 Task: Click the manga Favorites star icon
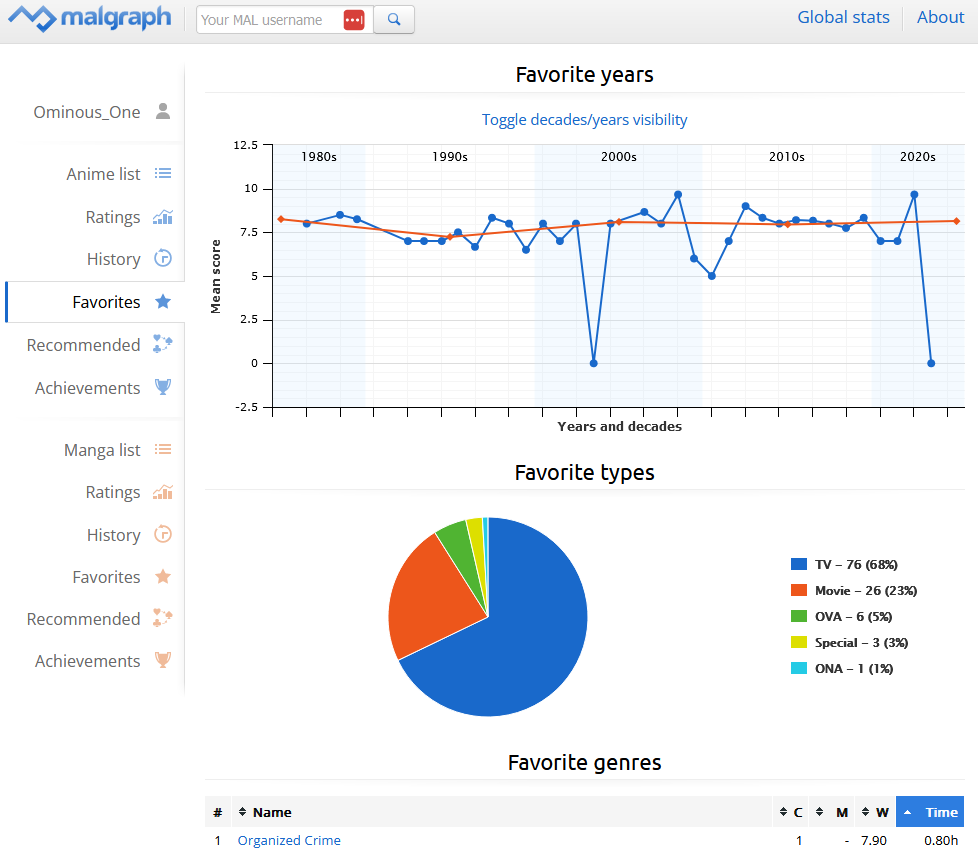tap(163, 577)
